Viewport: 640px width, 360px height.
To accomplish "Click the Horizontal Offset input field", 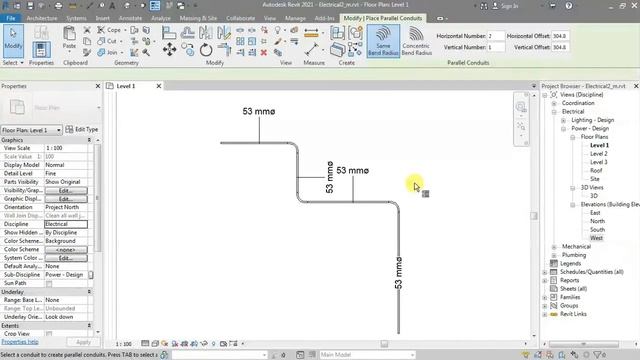I will point(560,36).
